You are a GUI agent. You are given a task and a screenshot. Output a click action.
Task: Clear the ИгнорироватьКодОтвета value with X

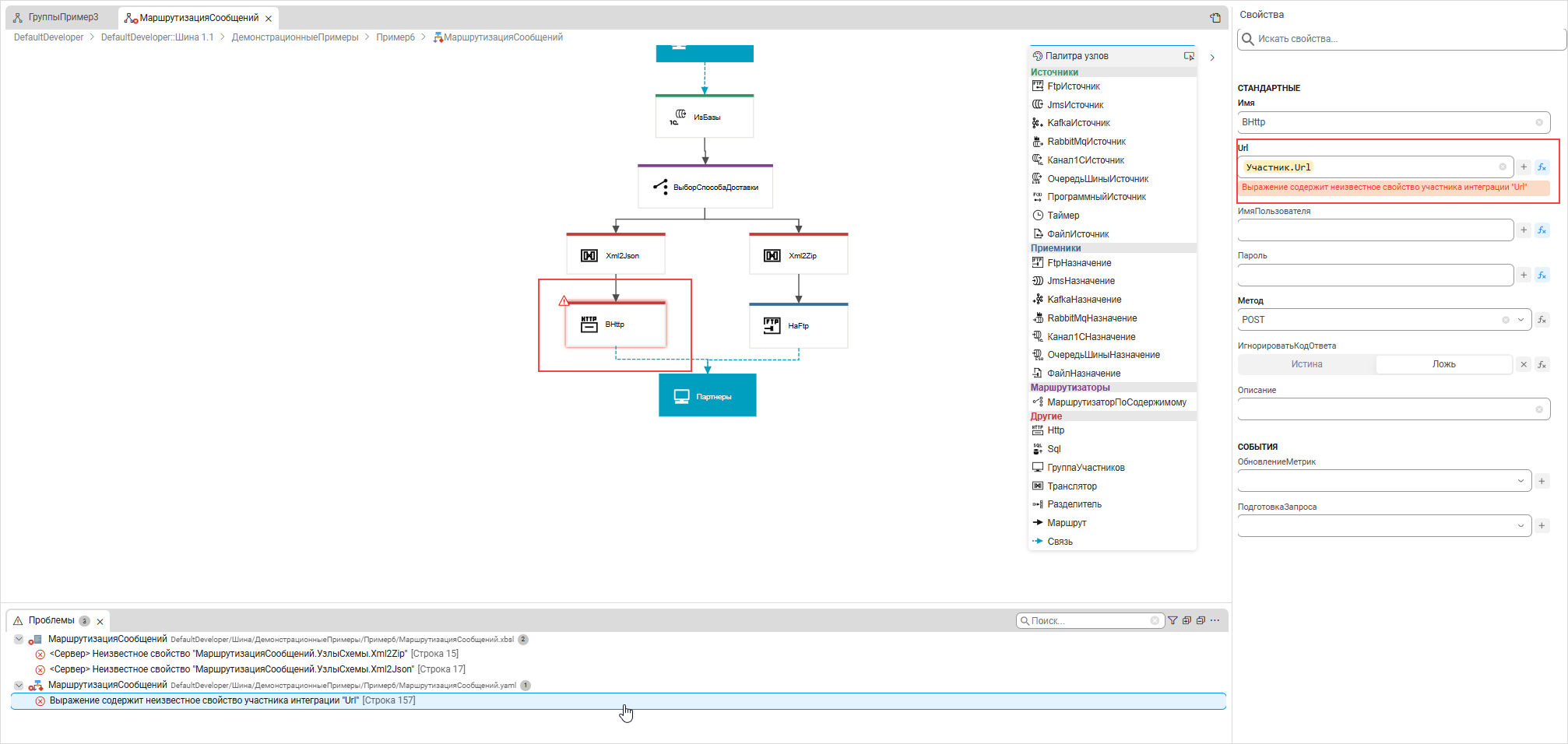tap(1524, 364)
